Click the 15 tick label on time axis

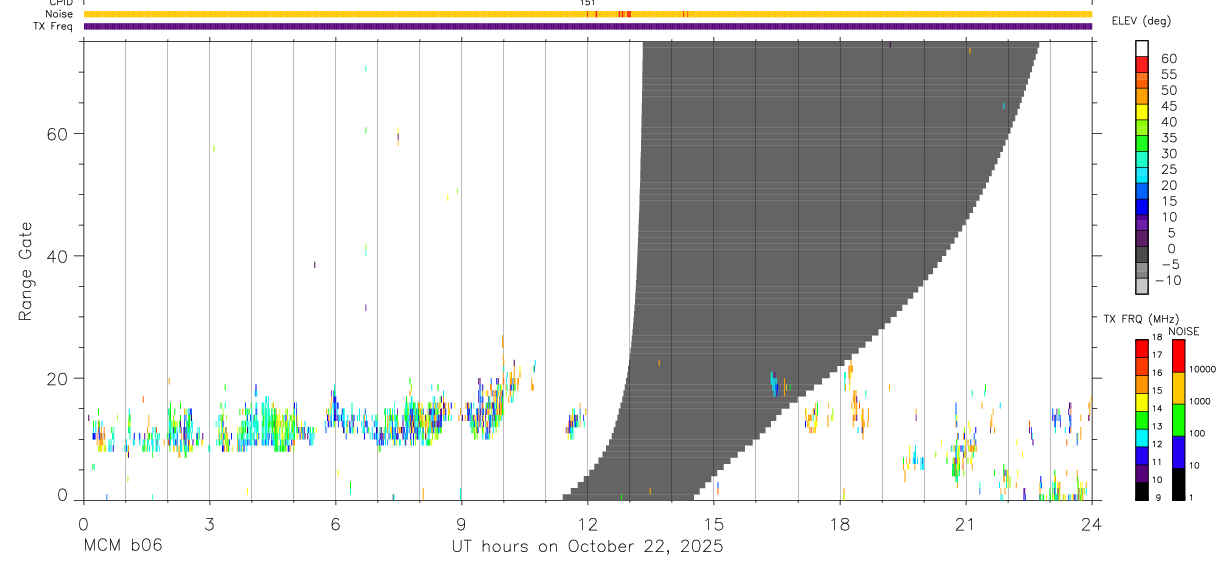click(x=713, y=523)
